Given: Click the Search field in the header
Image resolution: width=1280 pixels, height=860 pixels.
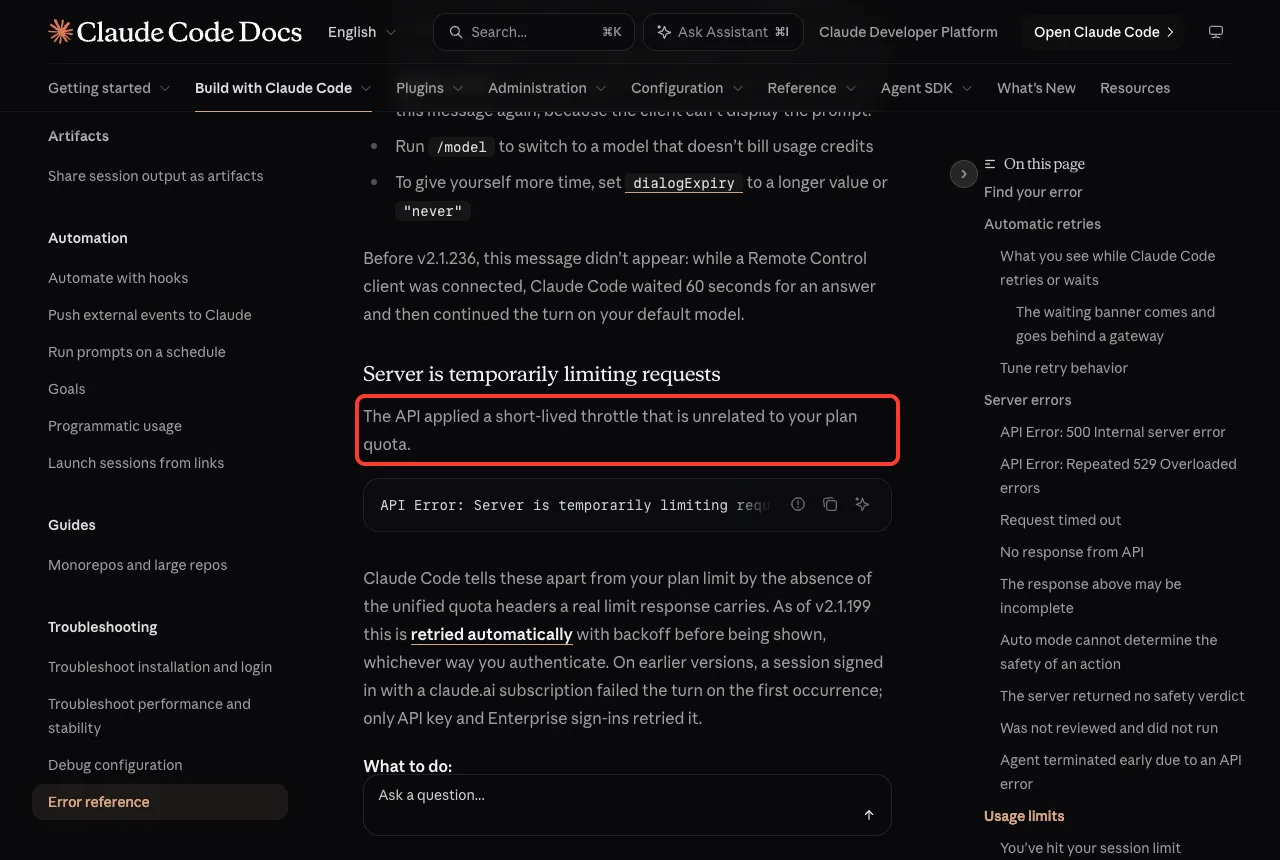Looking at the screenshot, I should pos(535,32).
